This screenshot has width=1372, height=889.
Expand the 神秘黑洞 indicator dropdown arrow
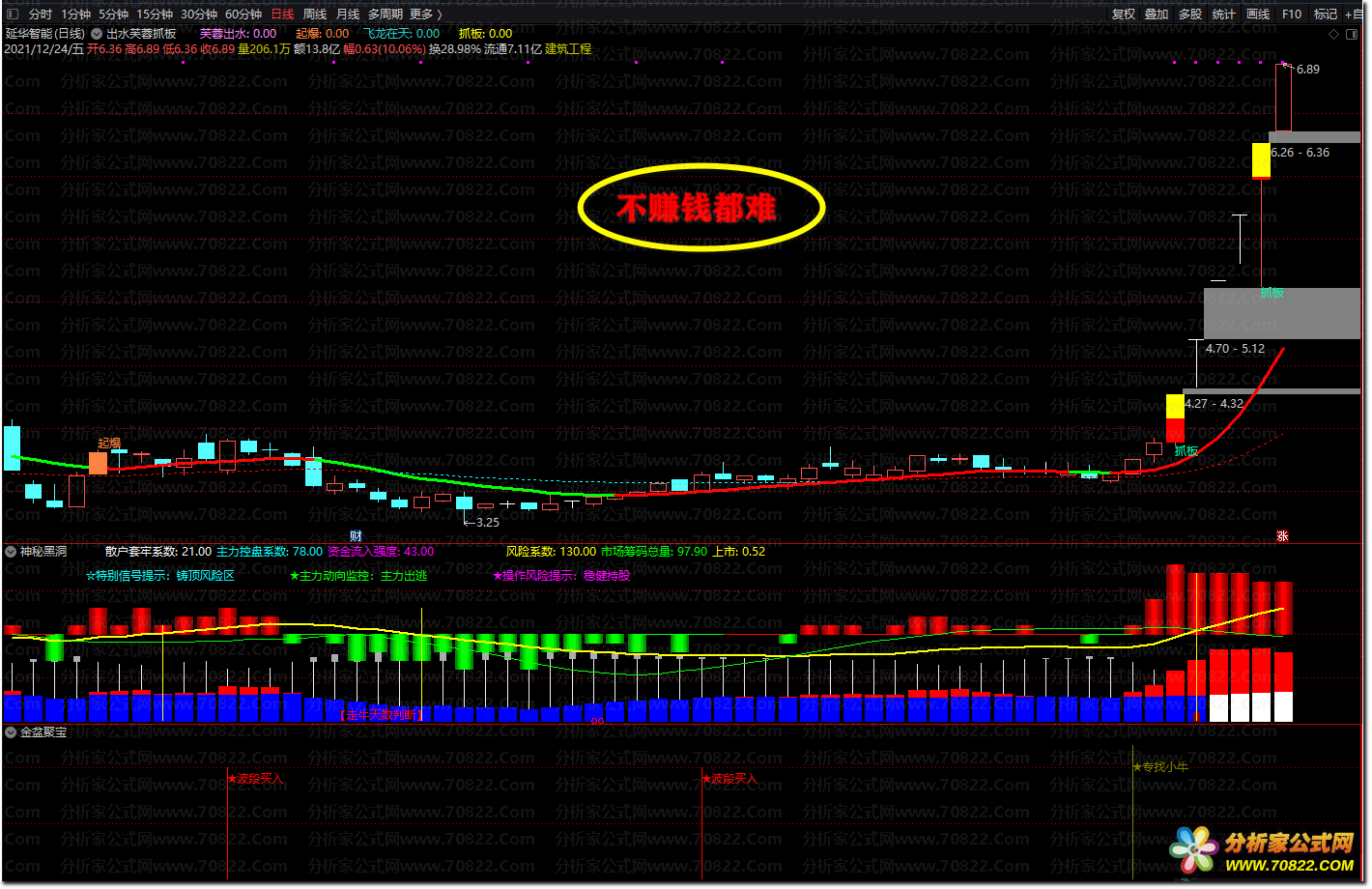pos(11,552)
